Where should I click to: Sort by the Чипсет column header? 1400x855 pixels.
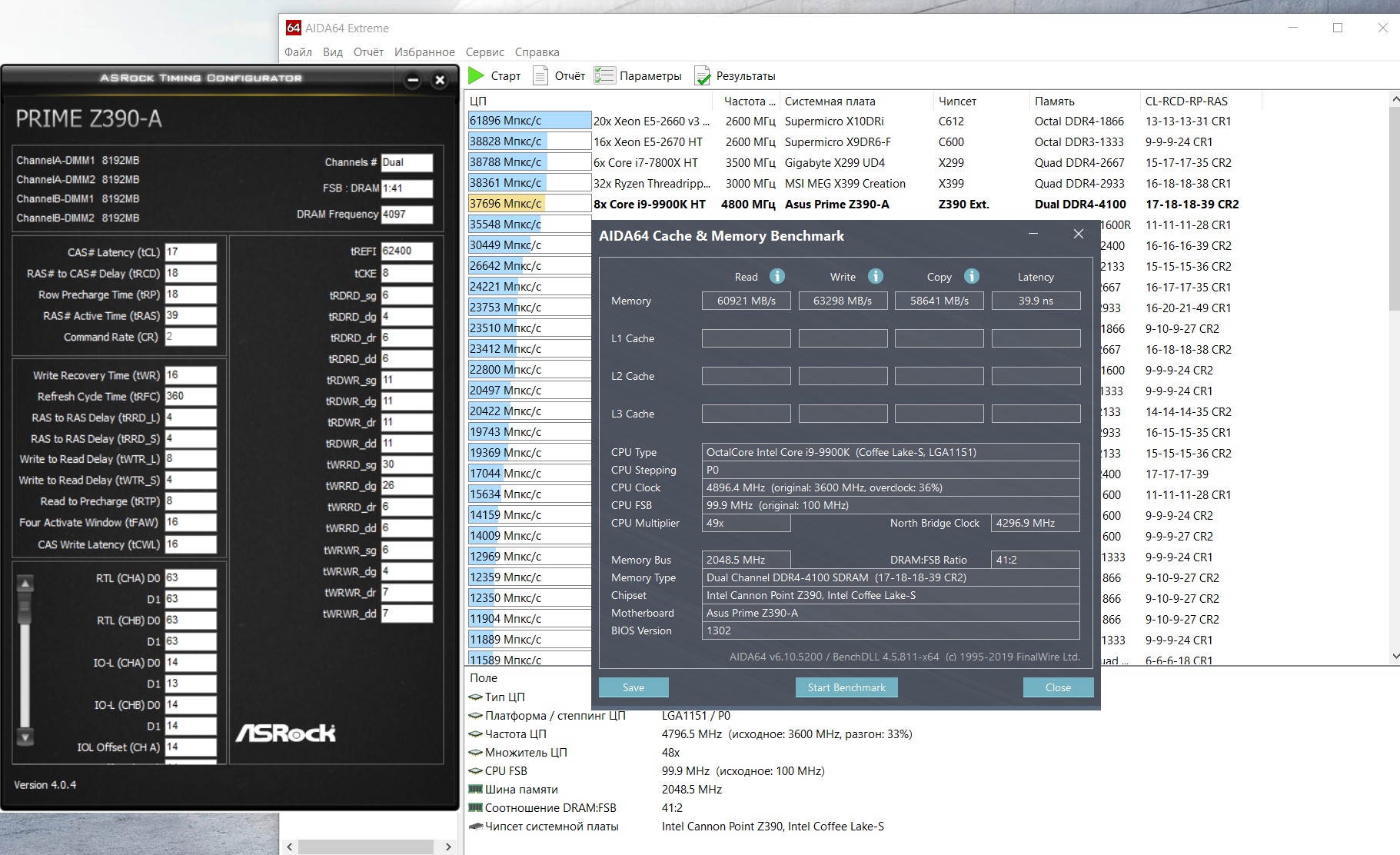tap(981, 101)
